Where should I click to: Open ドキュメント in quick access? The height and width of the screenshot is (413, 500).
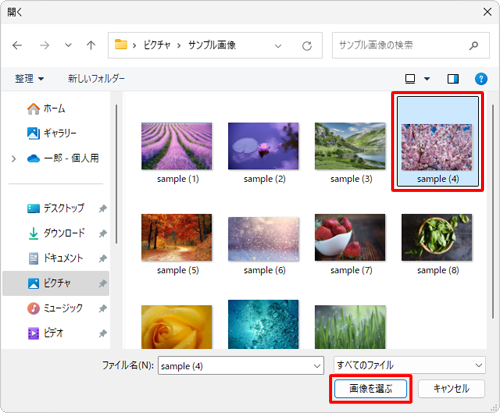point(55,258)
